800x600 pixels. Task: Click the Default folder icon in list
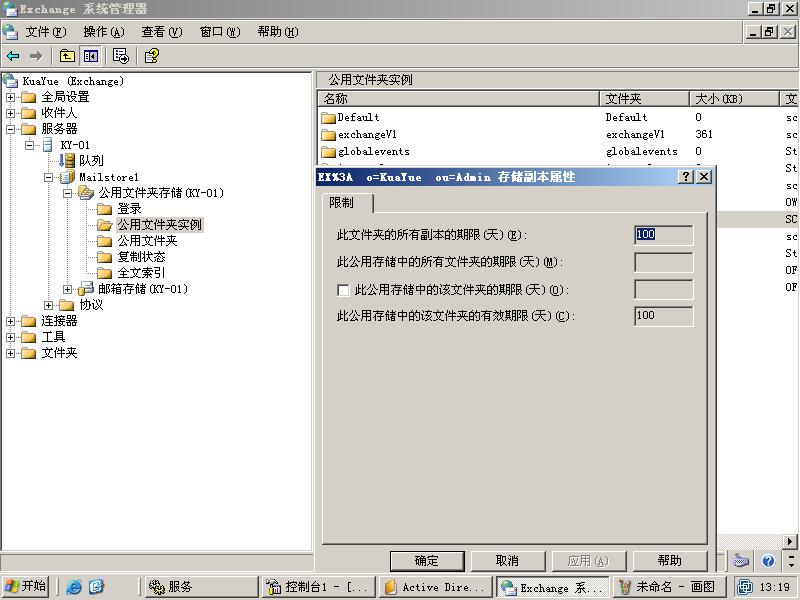click(329, 118)
